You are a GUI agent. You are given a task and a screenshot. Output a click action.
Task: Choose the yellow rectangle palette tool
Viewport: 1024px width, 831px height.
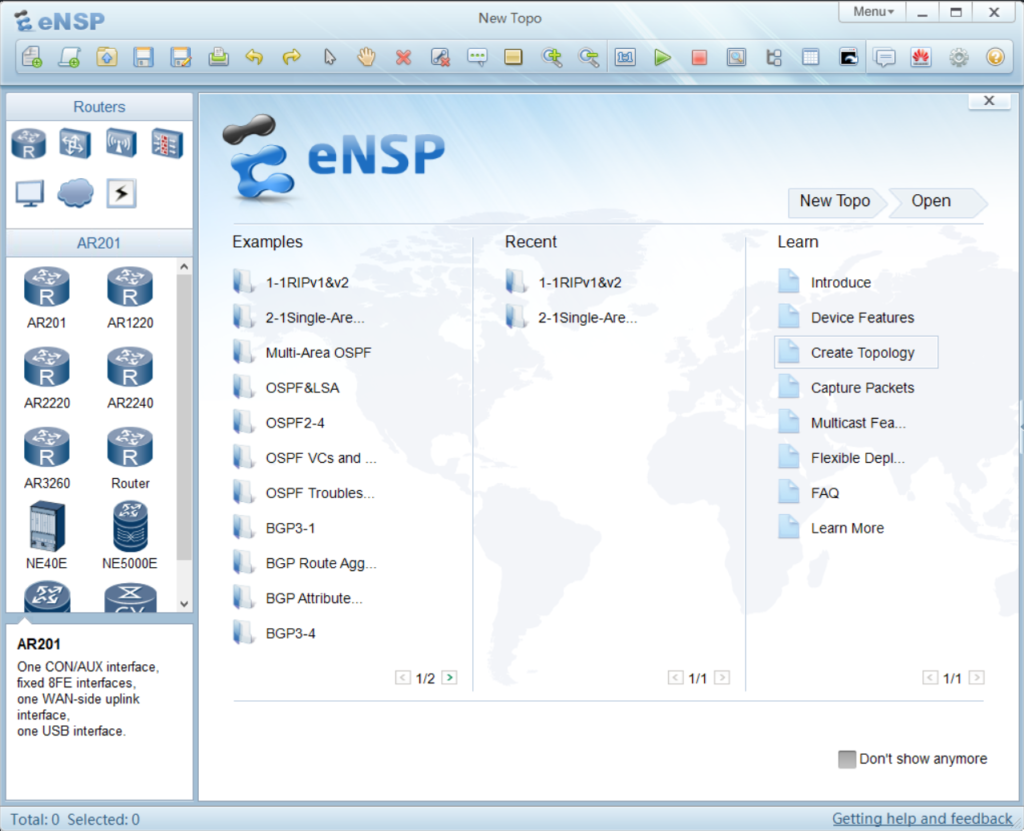coord(513,57)
